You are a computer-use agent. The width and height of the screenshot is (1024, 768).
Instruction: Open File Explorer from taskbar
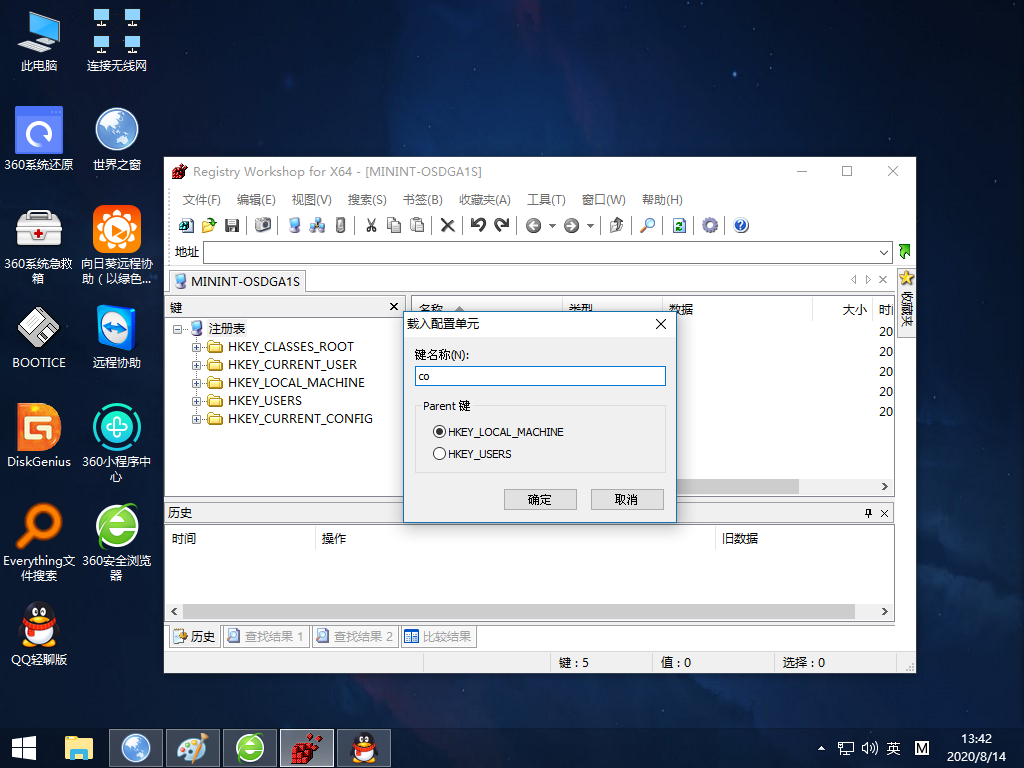pyautogui.click(x=79, y=748)
